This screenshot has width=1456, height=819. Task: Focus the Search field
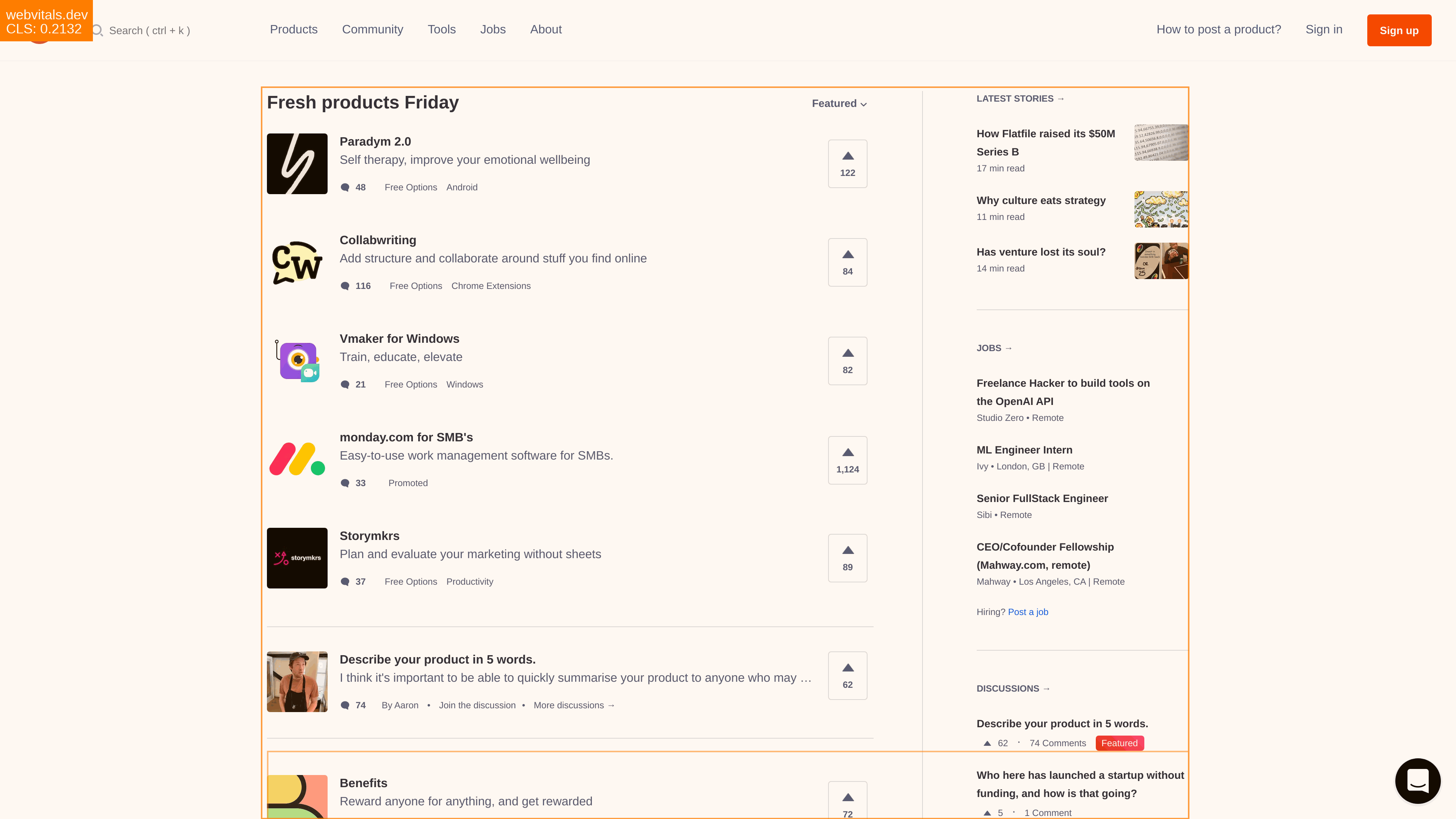(x=149, y=30)
